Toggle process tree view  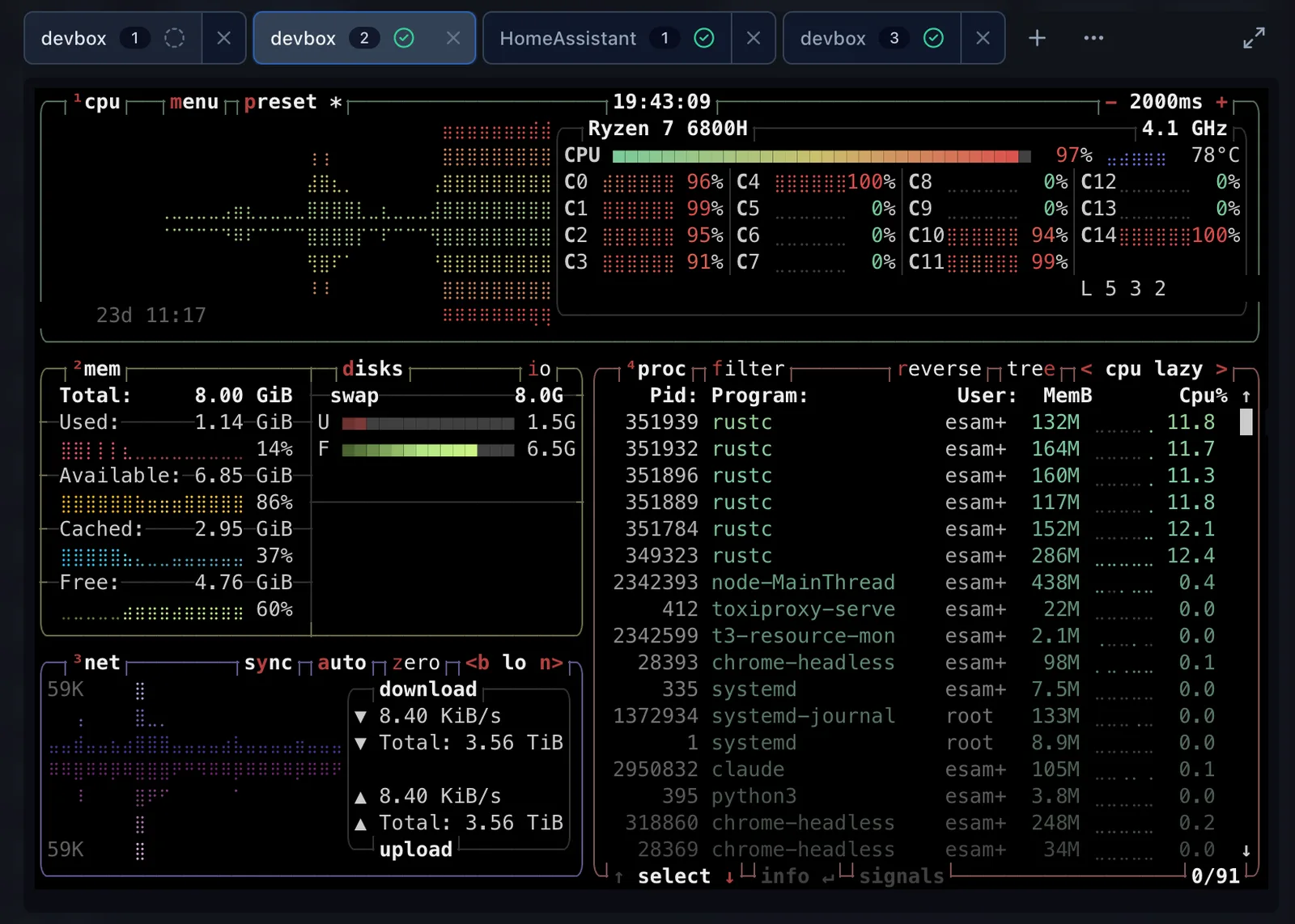pyautogui.click(x=1031, y=369)
